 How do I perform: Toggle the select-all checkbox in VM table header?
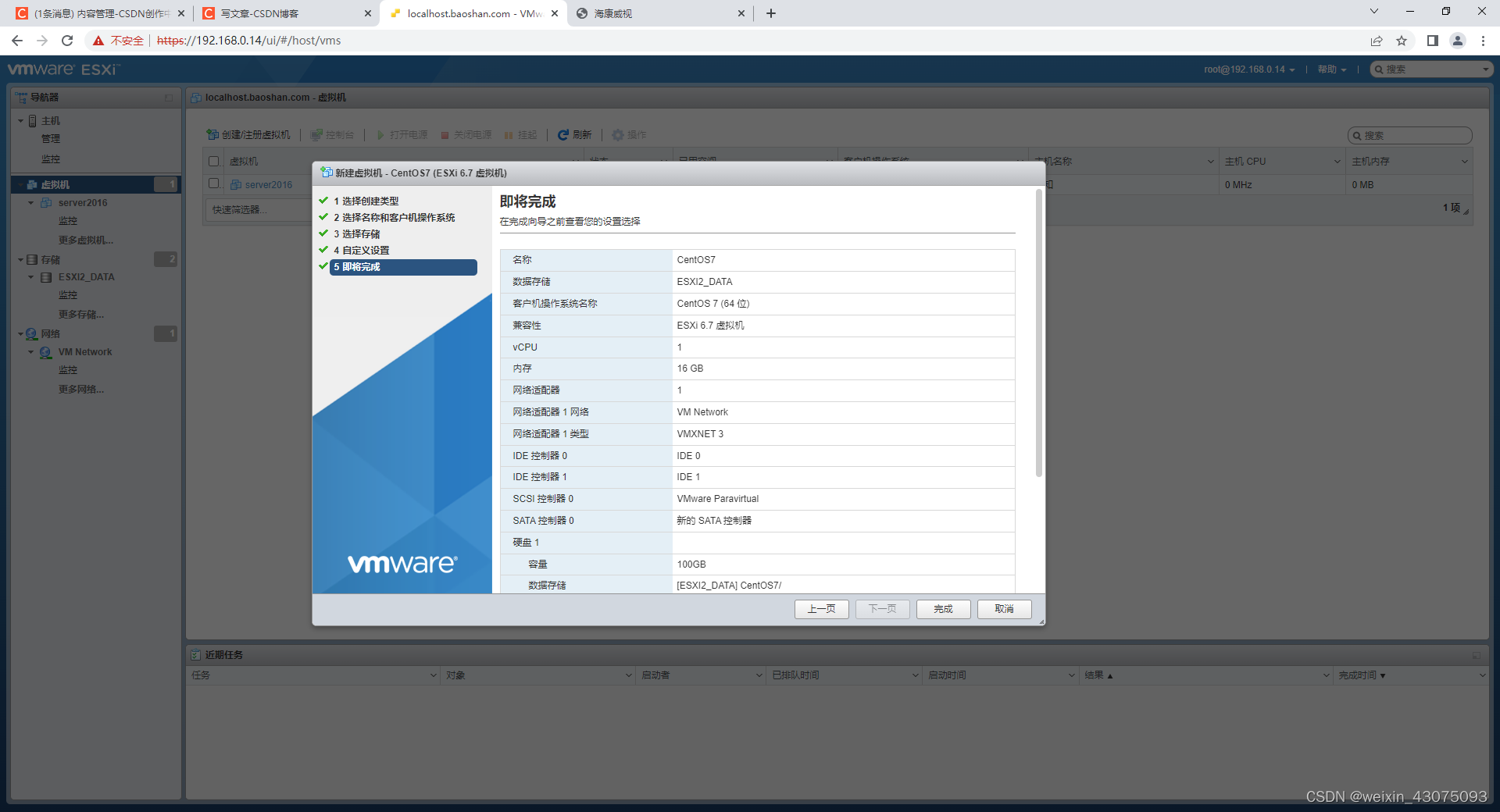tap(214, 162)
